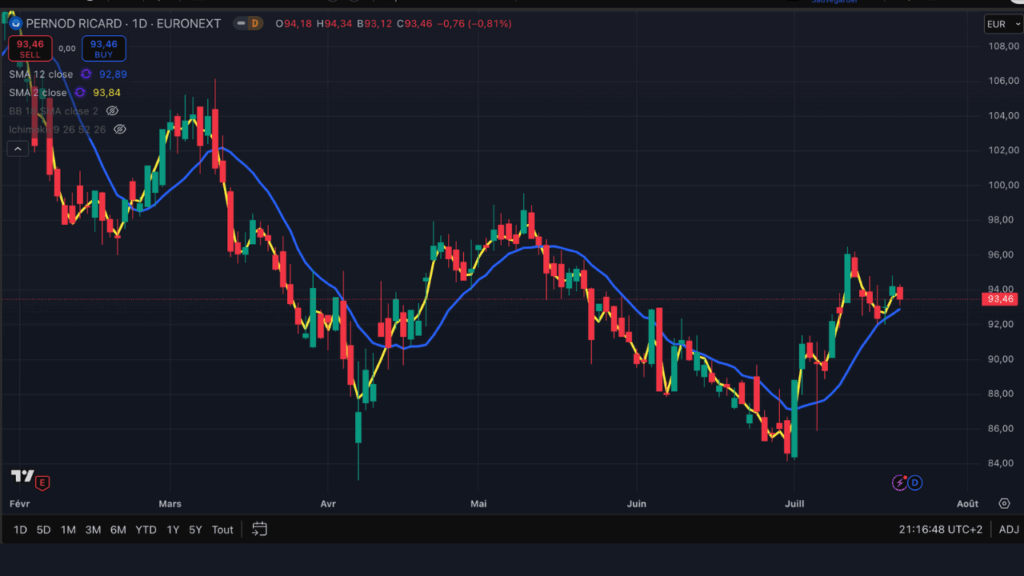The height and width of the screenshot is (576, 1024).
Task: Click the 102,00 price axis label
Action: pyautogui.click(x=1004, y=150)
